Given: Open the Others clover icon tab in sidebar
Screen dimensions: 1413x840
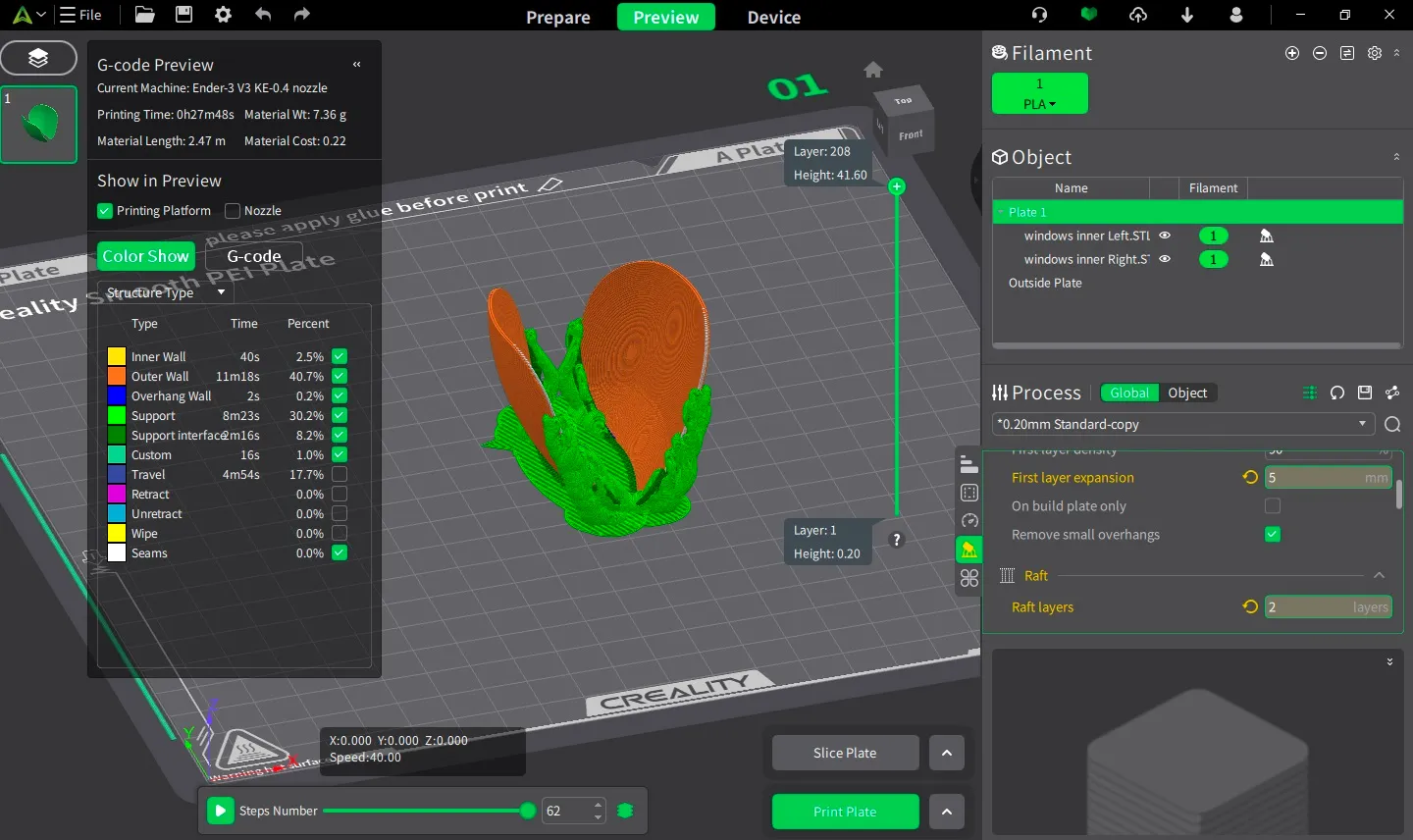Looking at the screenshot, I should tap(969, 578).
